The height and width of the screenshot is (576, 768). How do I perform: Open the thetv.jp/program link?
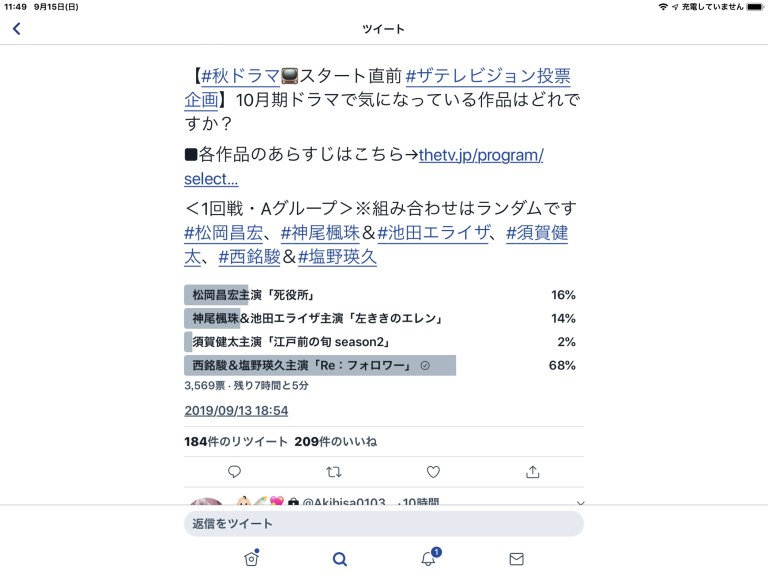click(480, 154)
